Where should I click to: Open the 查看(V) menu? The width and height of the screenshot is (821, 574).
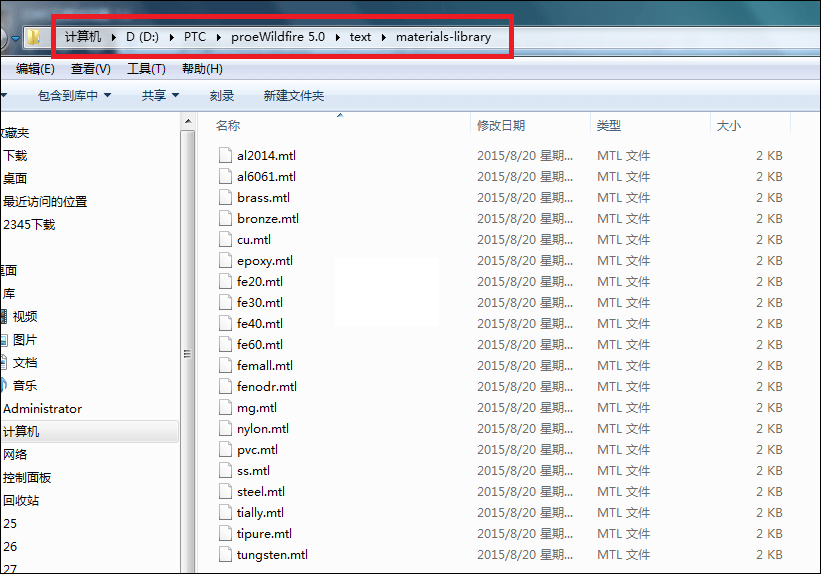[x=91, y=69]
